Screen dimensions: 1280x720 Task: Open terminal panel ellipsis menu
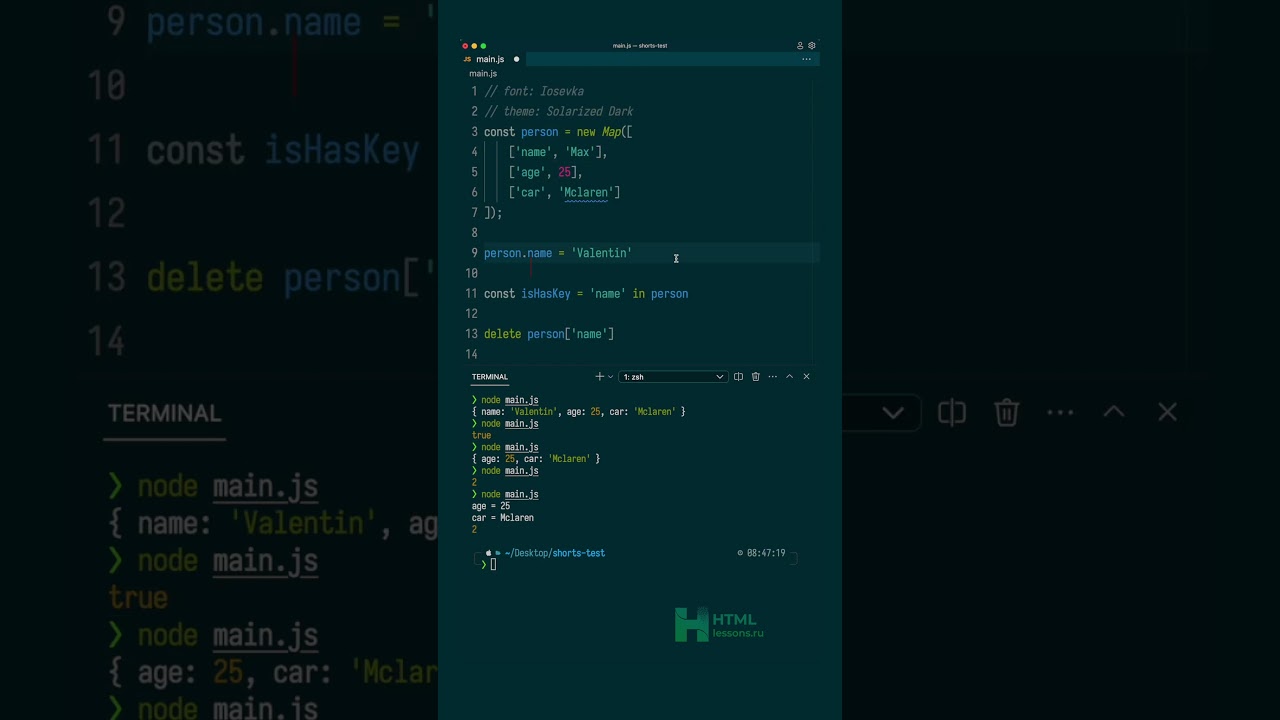point(772,377)
